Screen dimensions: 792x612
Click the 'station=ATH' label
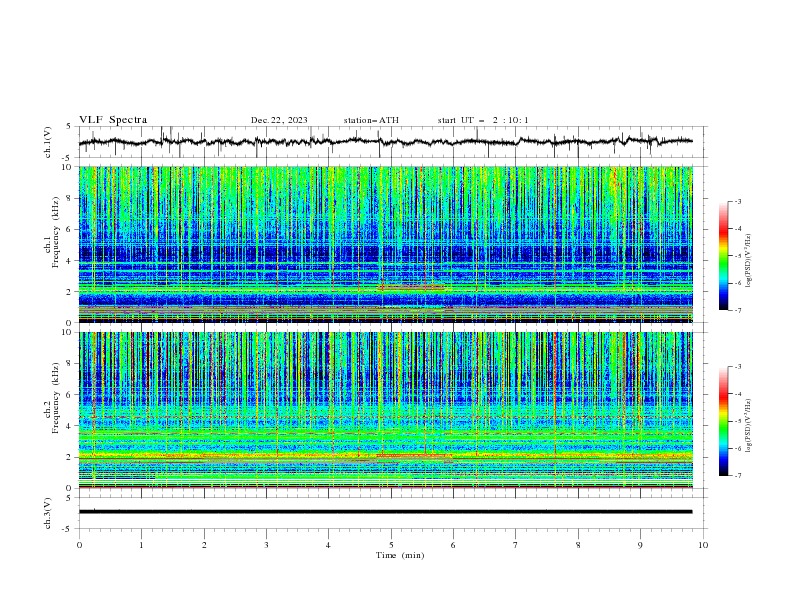pyautogui.click(x=371, y=120)
